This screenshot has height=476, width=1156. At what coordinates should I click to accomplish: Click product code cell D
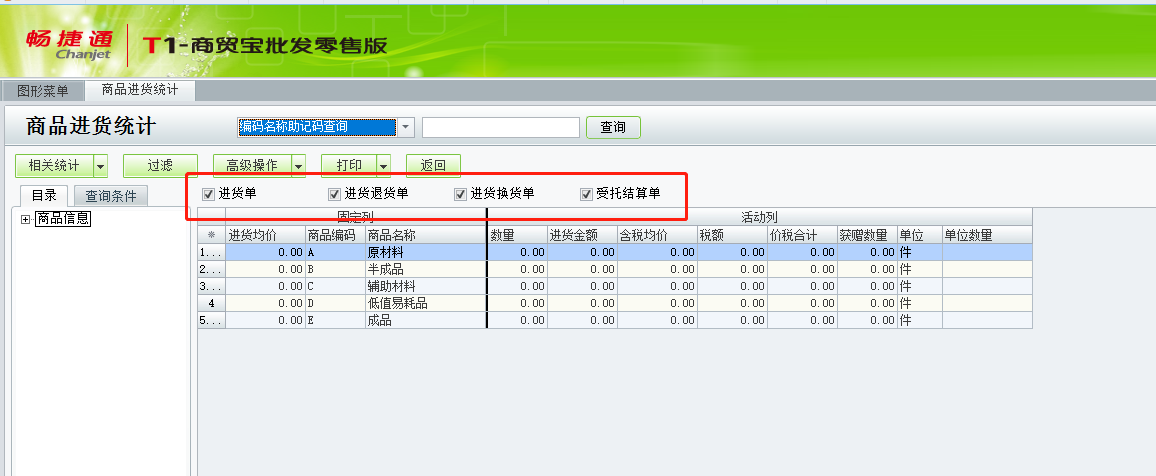(335, 303)
